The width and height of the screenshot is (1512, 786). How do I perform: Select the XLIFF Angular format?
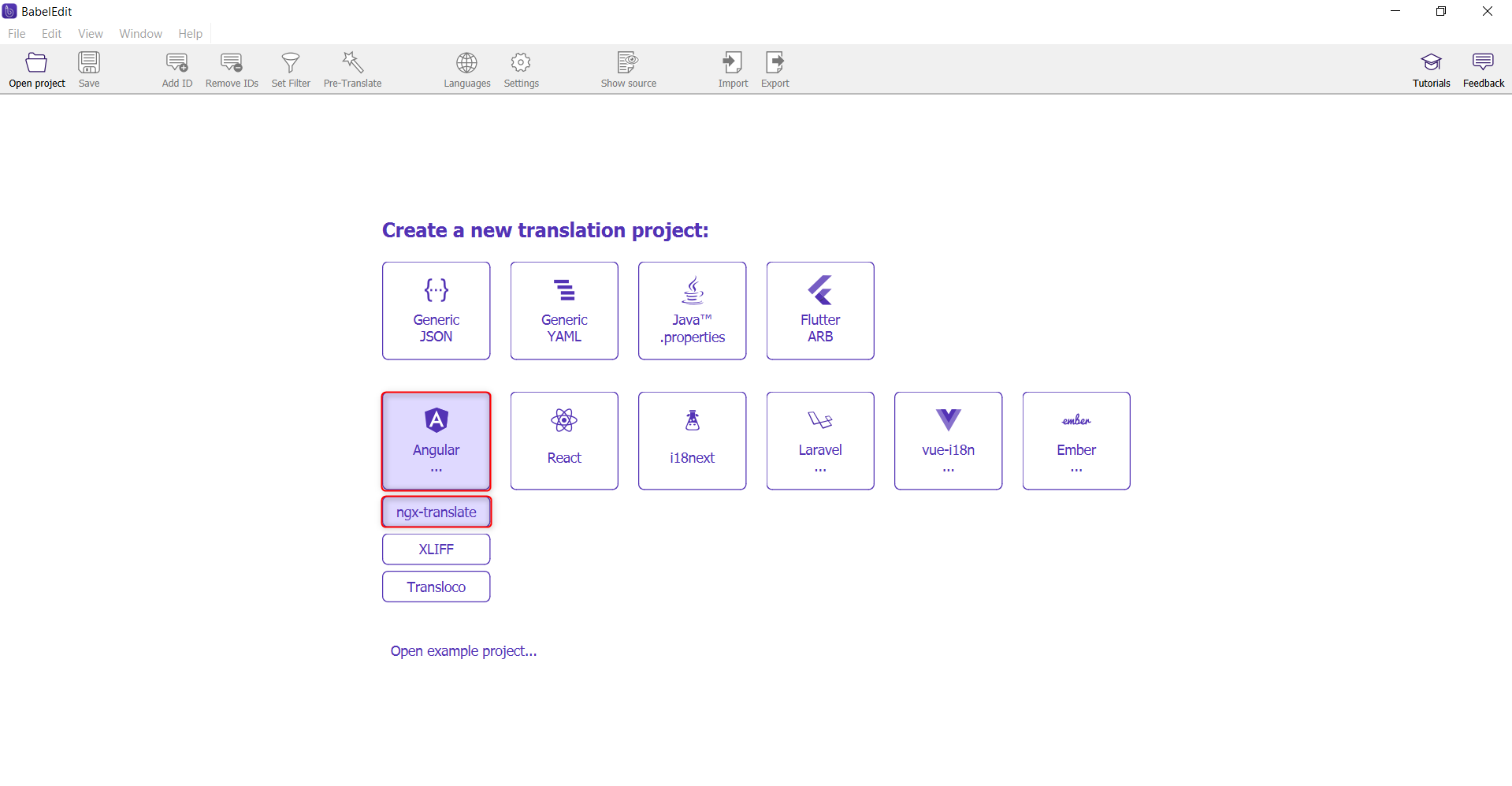437,549
